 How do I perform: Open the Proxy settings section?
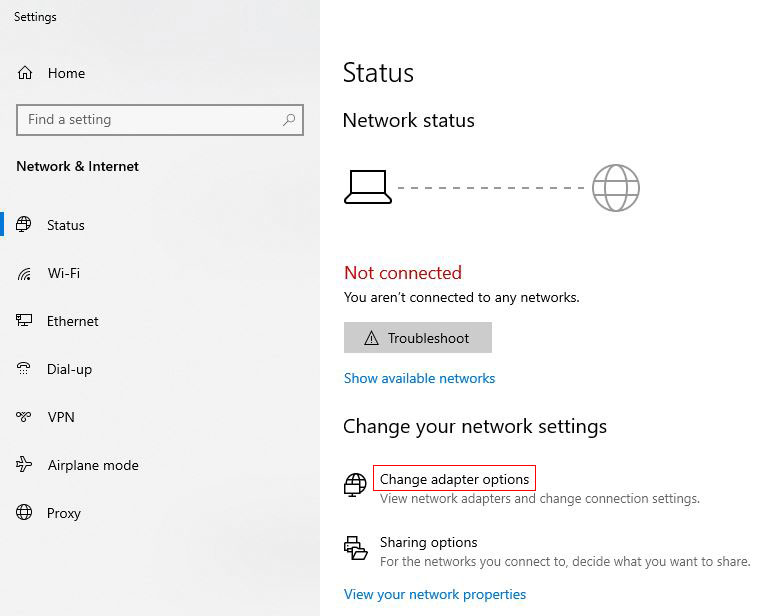[63, 513]
